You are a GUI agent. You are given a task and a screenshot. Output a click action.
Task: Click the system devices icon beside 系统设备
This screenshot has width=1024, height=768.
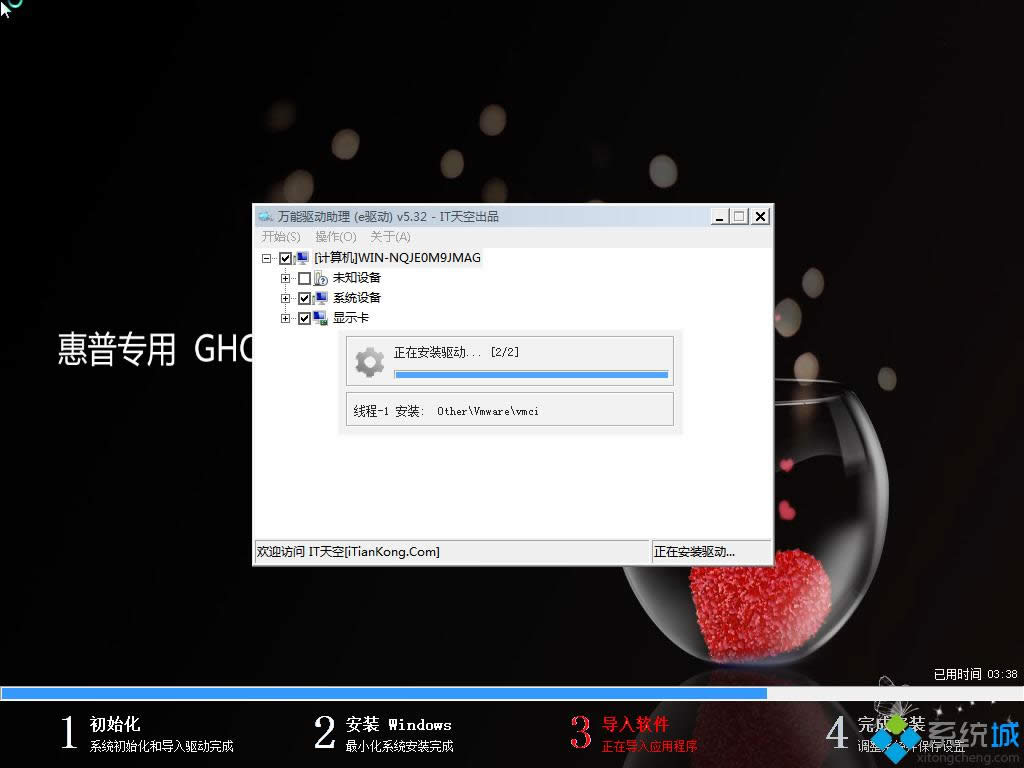[320, 297]
